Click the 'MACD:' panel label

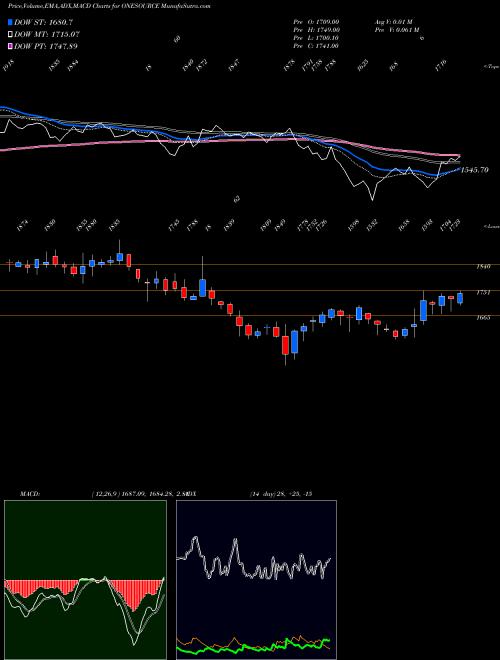tap(29, 494)
